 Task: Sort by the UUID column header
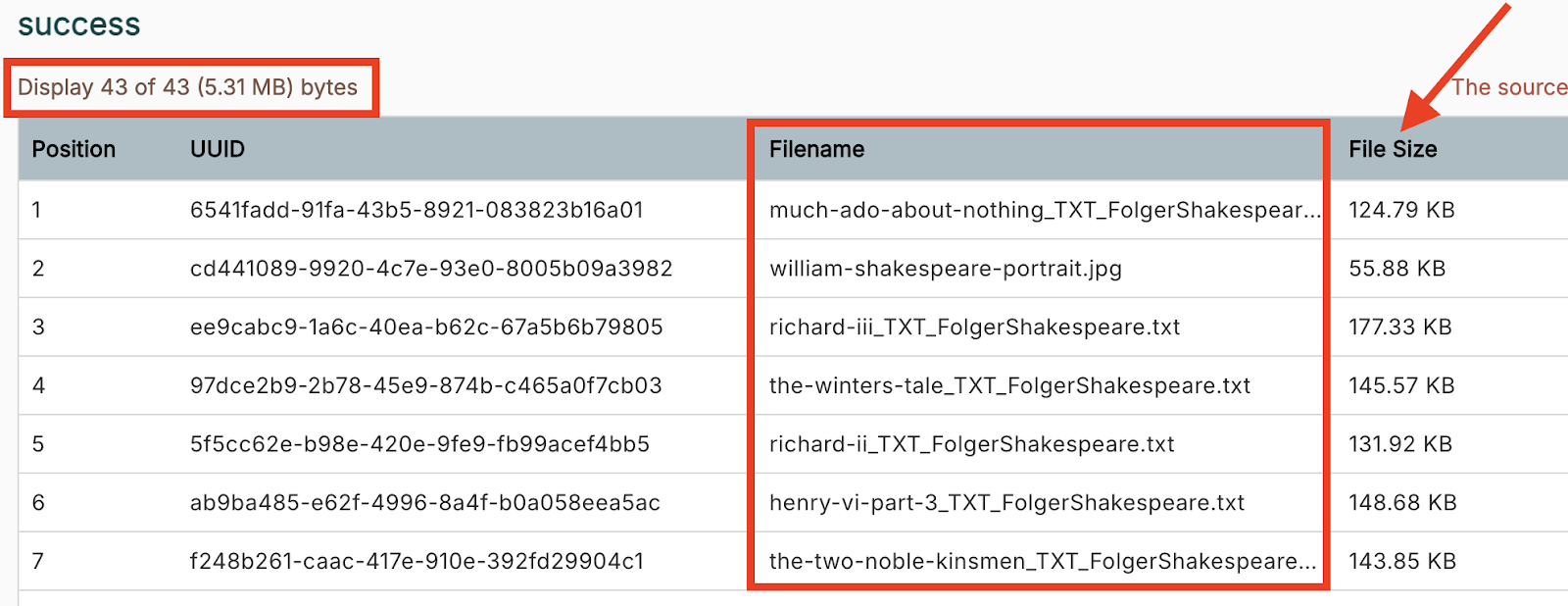(x=218, y=149)
